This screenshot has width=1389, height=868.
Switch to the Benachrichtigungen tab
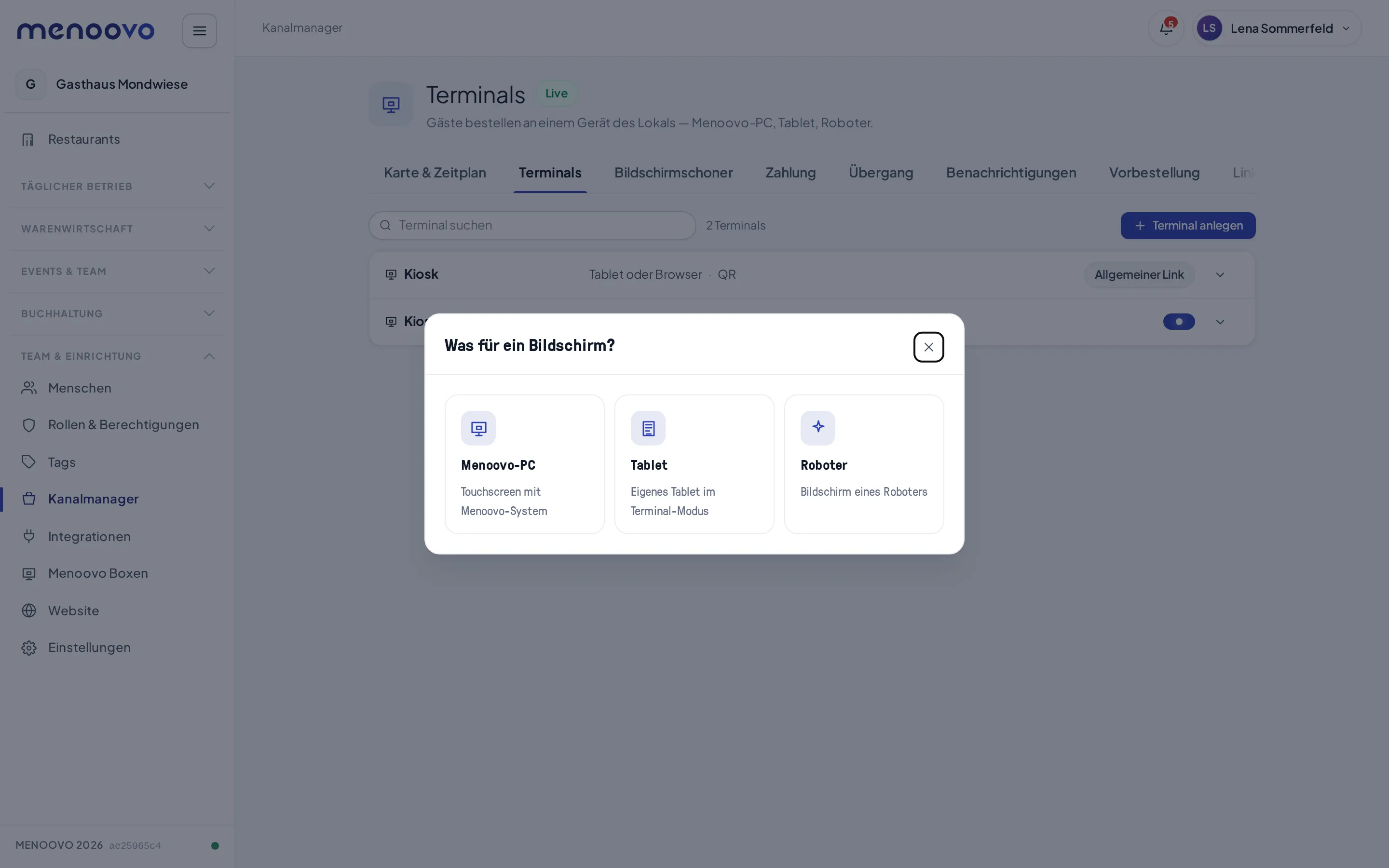point(1011,173)
